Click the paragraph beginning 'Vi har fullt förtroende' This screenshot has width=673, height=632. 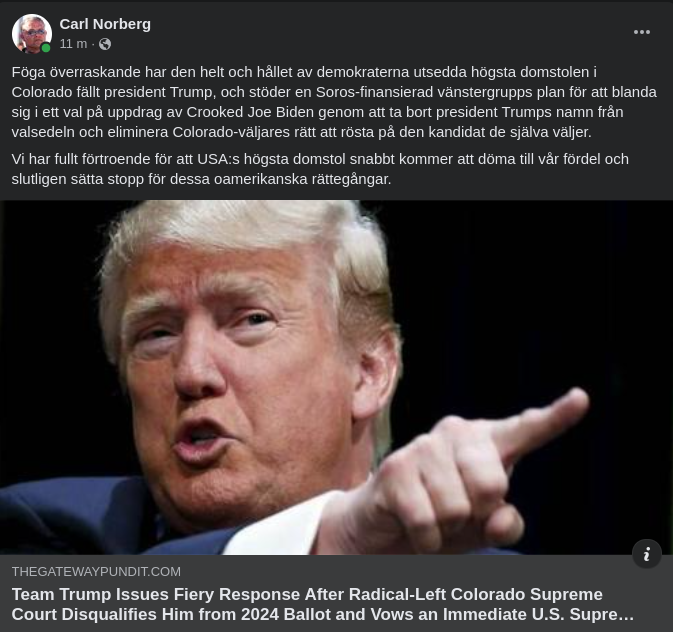point(320,169)
